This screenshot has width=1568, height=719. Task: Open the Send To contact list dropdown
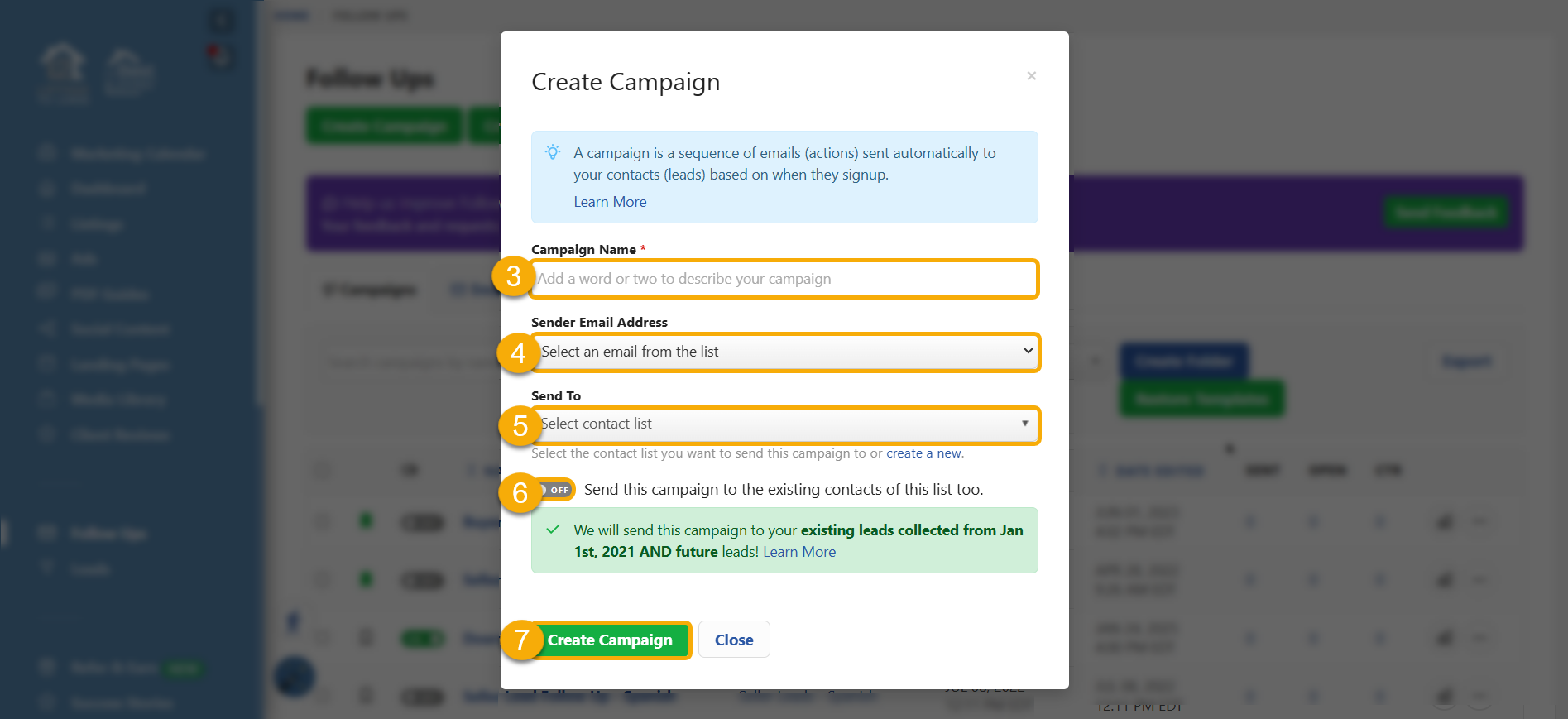(784, 424)
